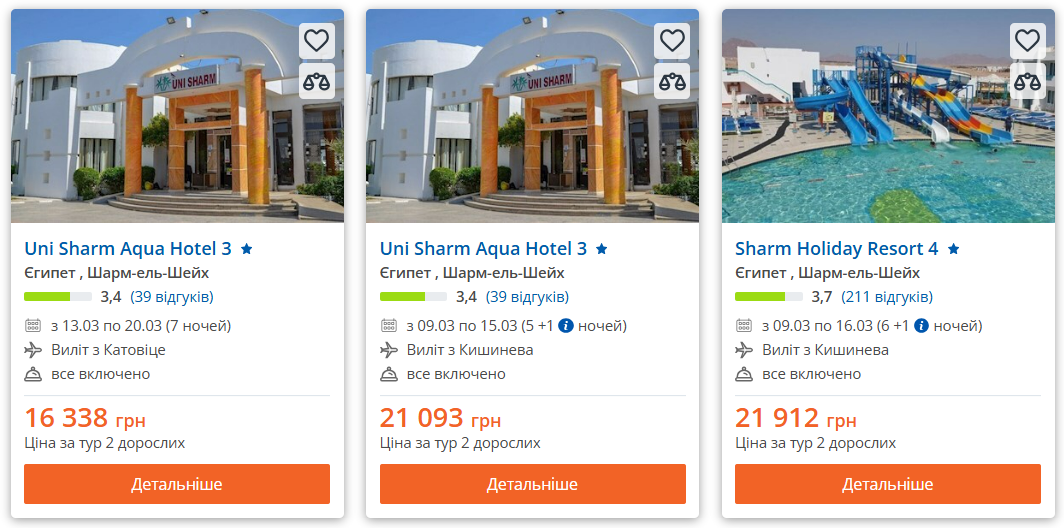Open details for the 21 912 грн tour
The image size is (1064, 528).
tap(888, 484)
